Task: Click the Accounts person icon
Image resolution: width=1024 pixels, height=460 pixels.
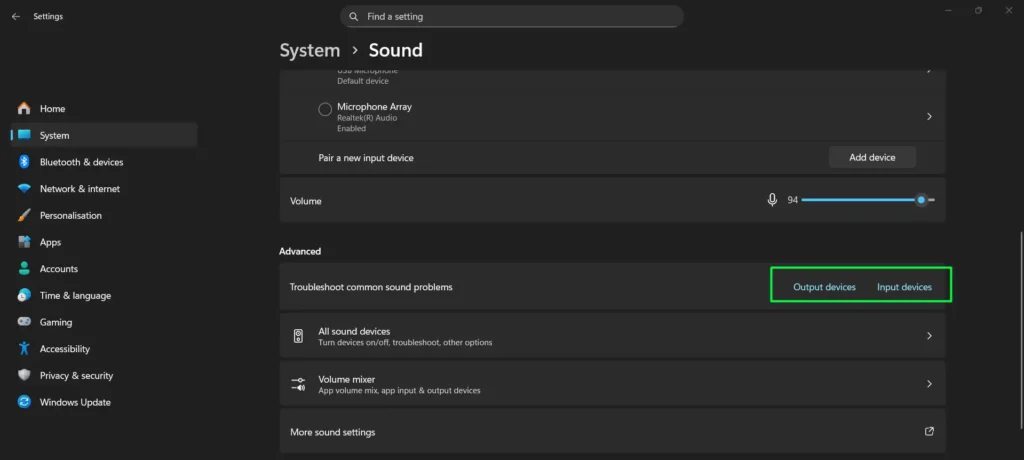Action: [x=24, y=269]
